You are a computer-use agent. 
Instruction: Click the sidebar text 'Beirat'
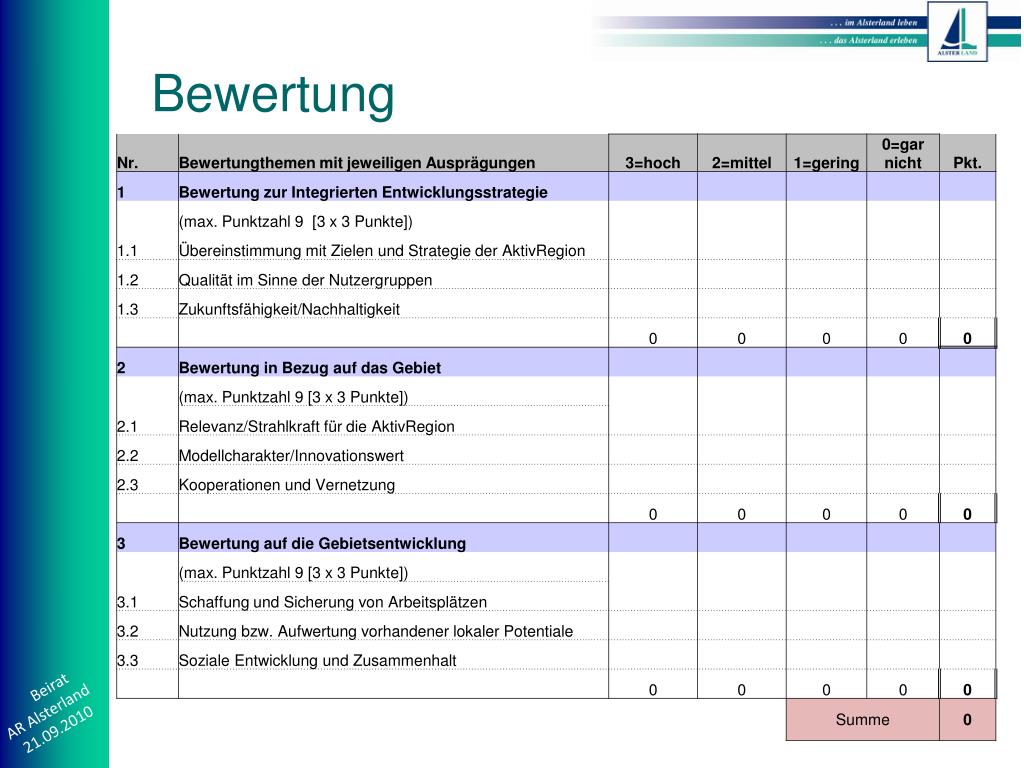[x=48, y=687]
